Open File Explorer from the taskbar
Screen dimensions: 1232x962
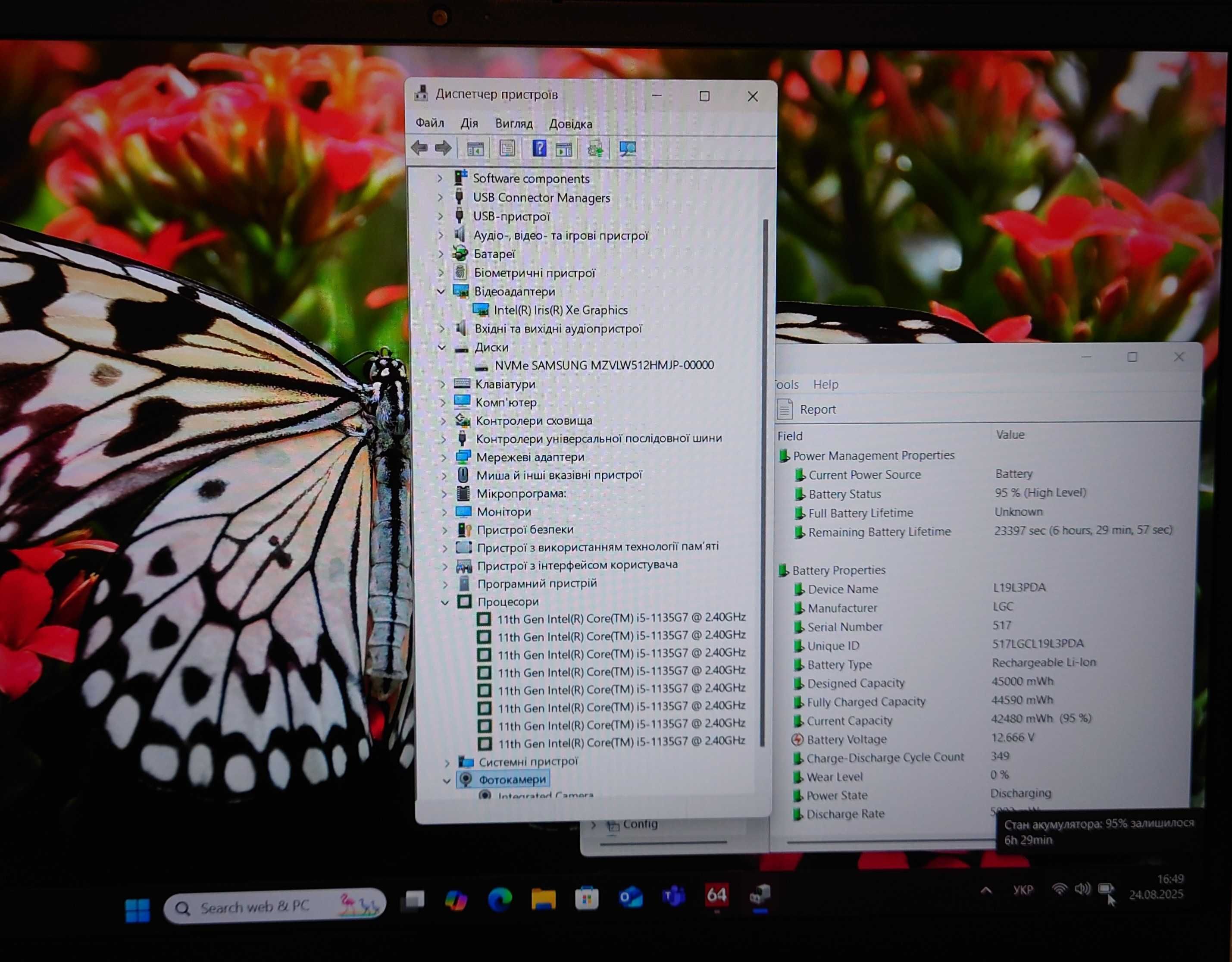coord(543,899)
